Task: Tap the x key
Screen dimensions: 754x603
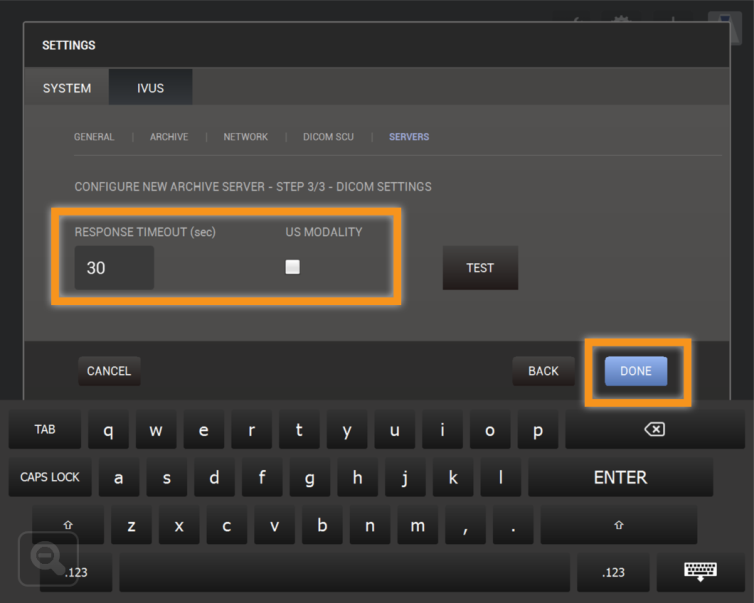Action: tap(179, 525)
